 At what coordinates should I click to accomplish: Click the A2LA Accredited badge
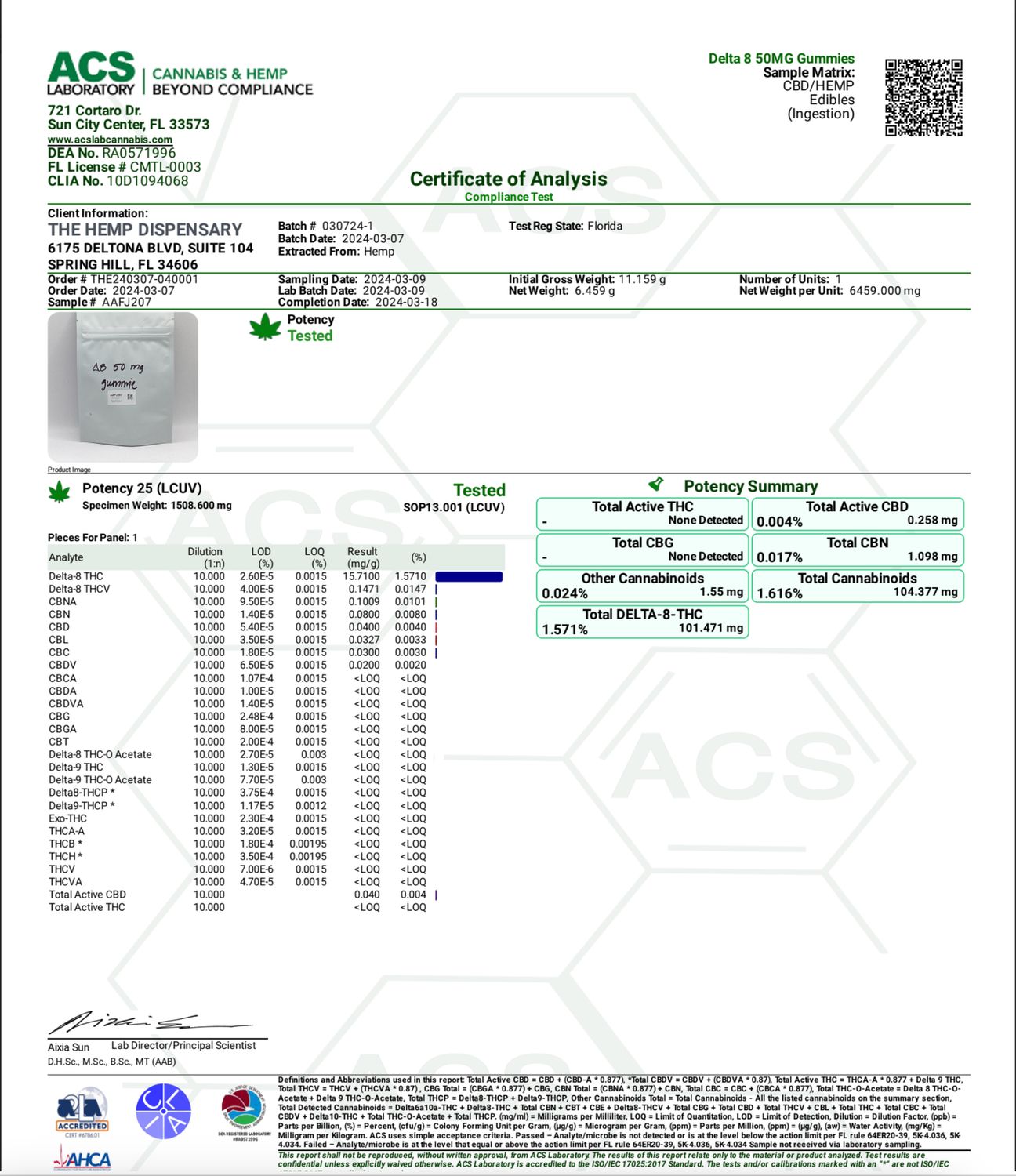[x=82, y=1114]
